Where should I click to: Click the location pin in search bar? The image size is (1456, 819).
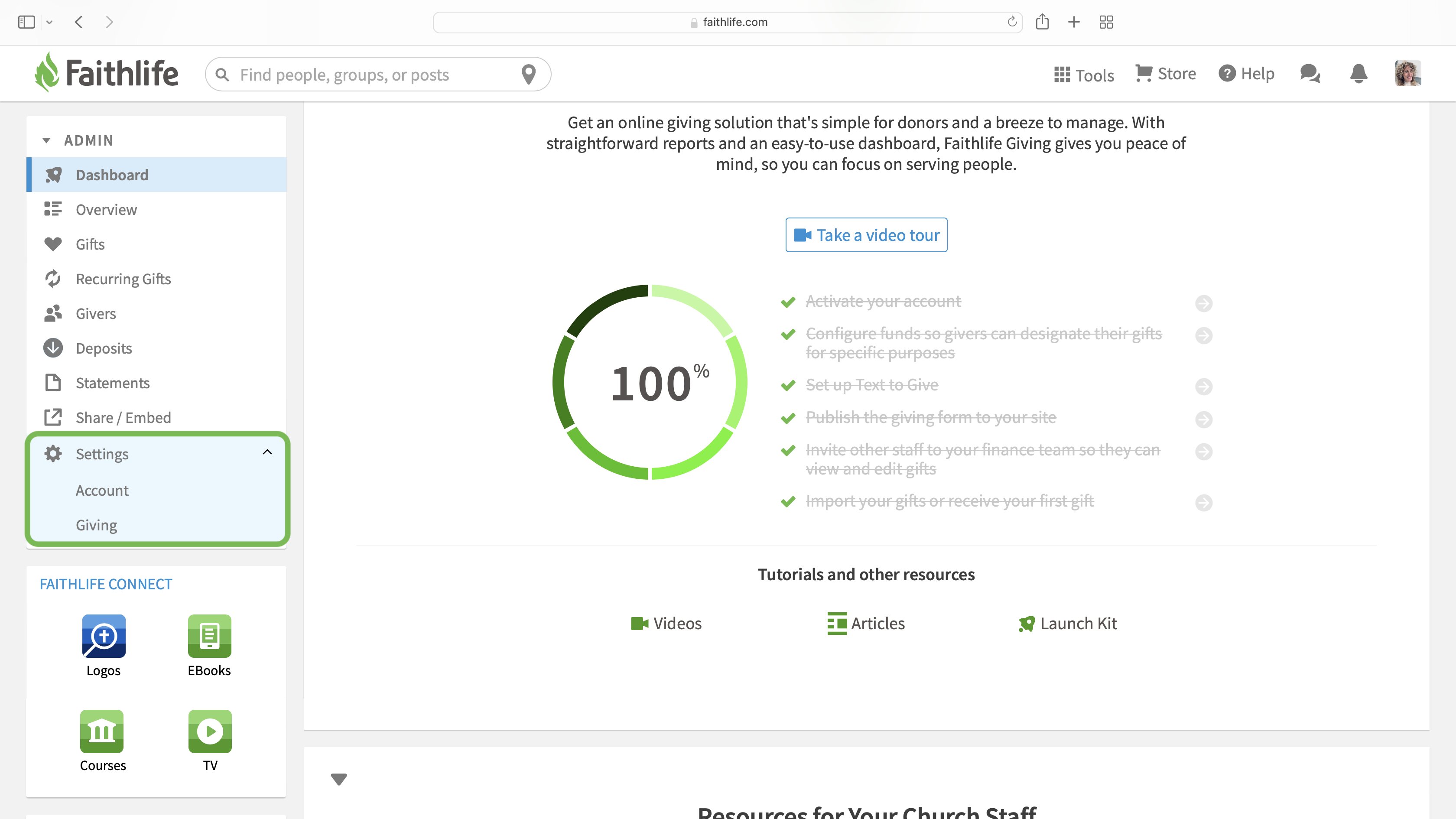(x=529, y=74)
